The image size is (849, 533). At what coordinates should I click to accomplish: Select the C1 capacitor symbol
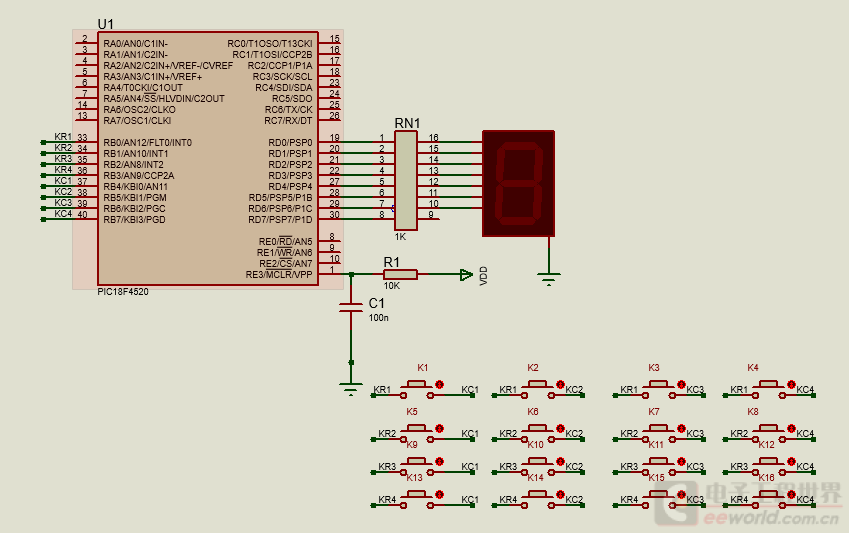coord(351,307)
